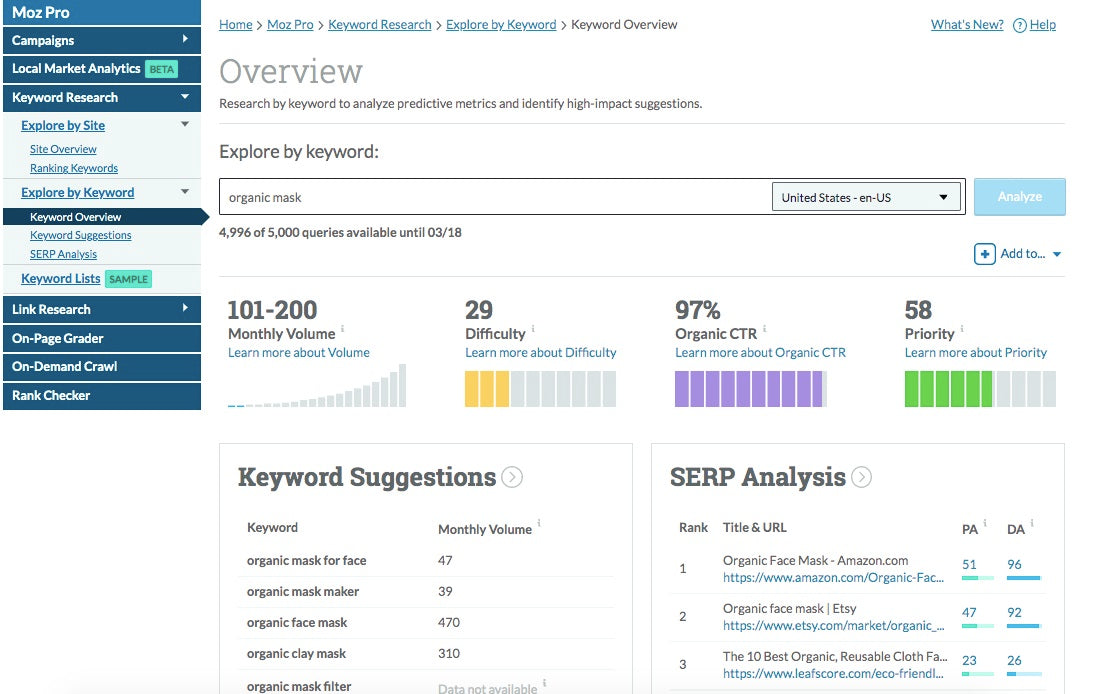Collapse the Keyword Research section arrow

coord(185,97)
